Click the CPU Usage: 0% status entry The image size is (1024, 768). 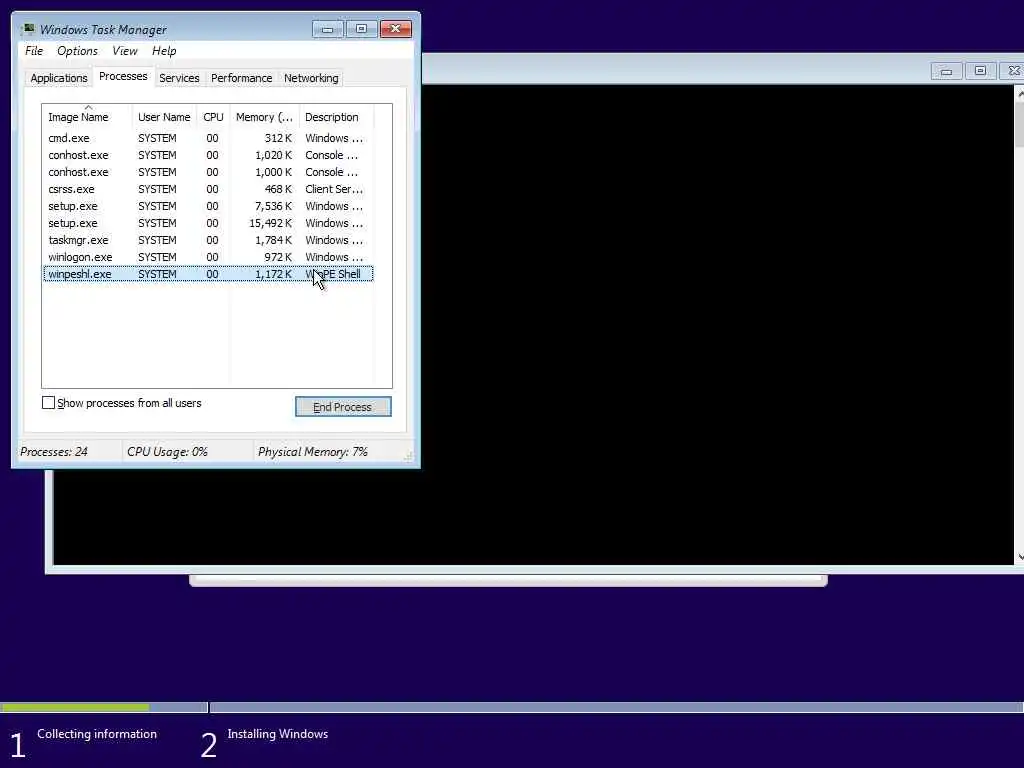[167, 452]
